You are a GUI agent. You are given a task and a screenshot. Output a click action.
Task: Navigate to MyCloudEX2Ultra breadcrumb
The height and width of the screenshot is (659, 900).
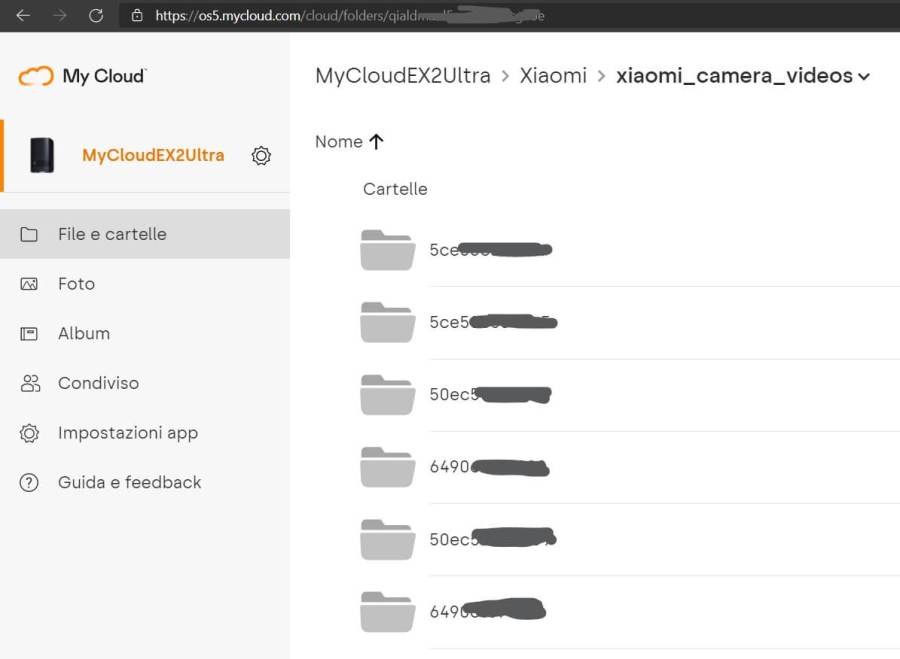pos(402,76)
